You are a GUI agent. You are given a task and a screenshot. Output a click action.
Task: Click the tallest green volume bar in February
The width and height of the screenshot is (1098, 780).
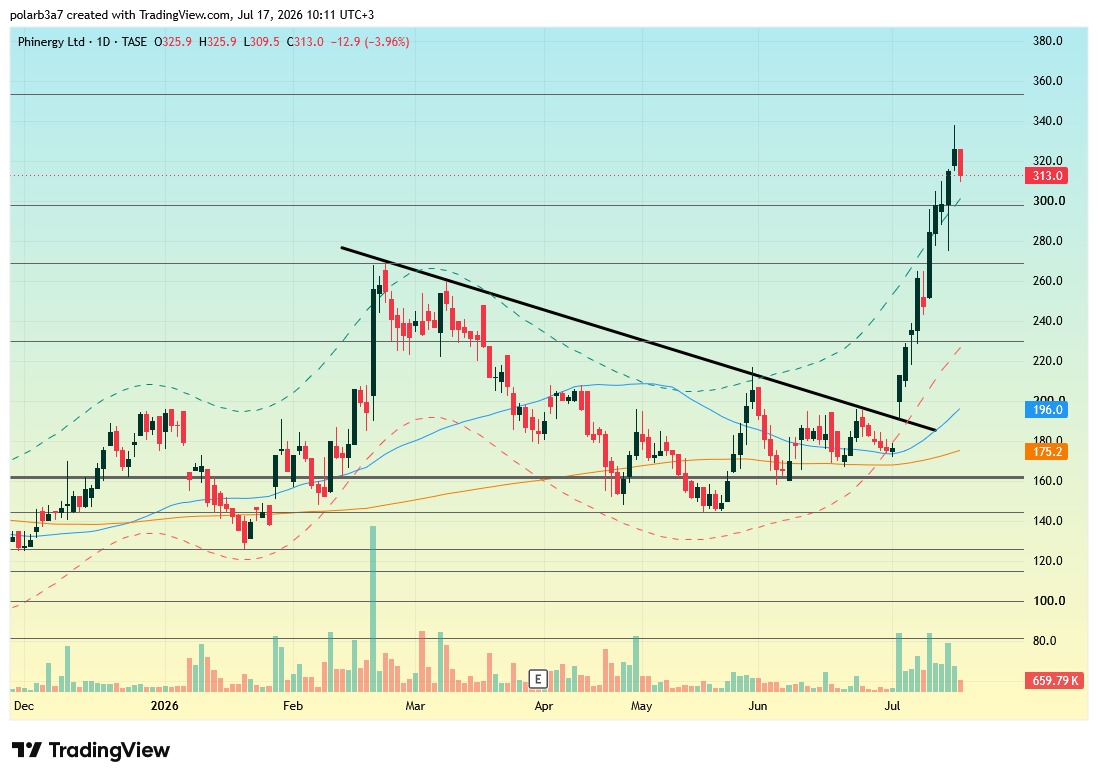tap(373, 609)
